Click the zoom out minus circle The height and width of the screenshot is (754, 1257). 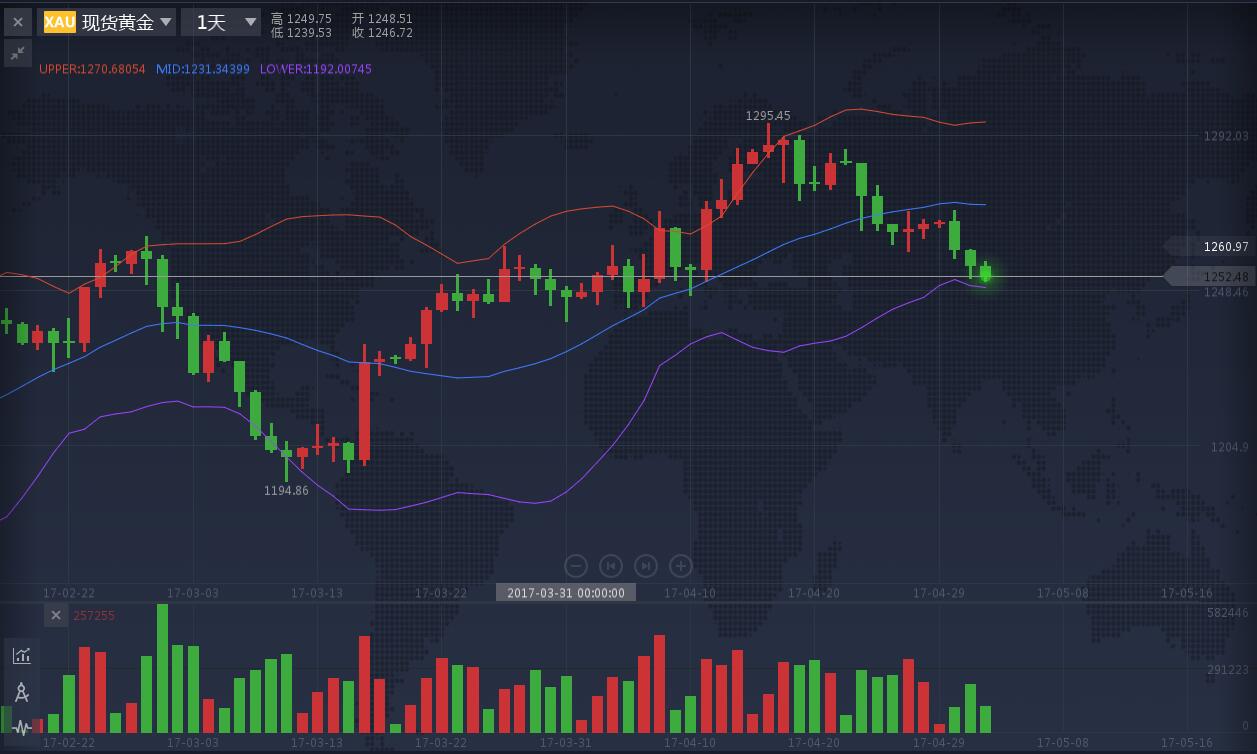point(576,566)
